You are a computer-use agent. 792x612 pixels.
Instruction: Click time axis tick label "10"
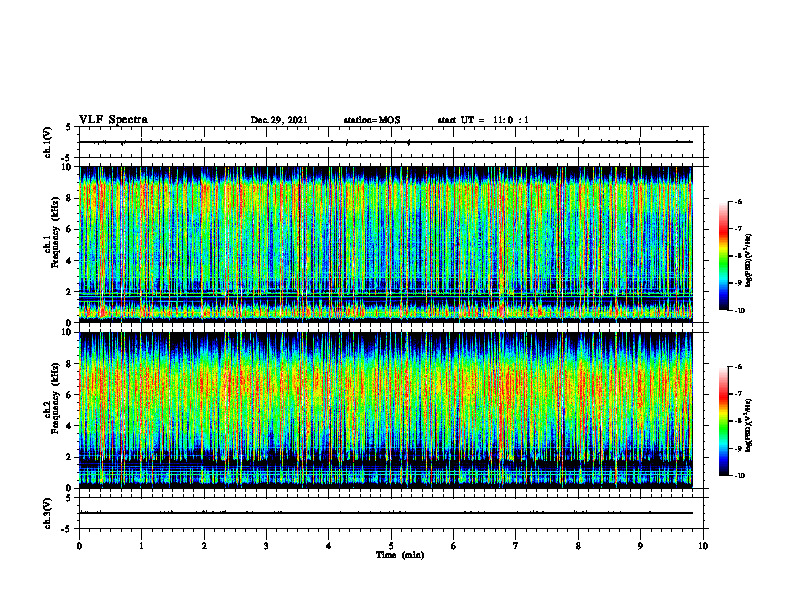point(703,546)
